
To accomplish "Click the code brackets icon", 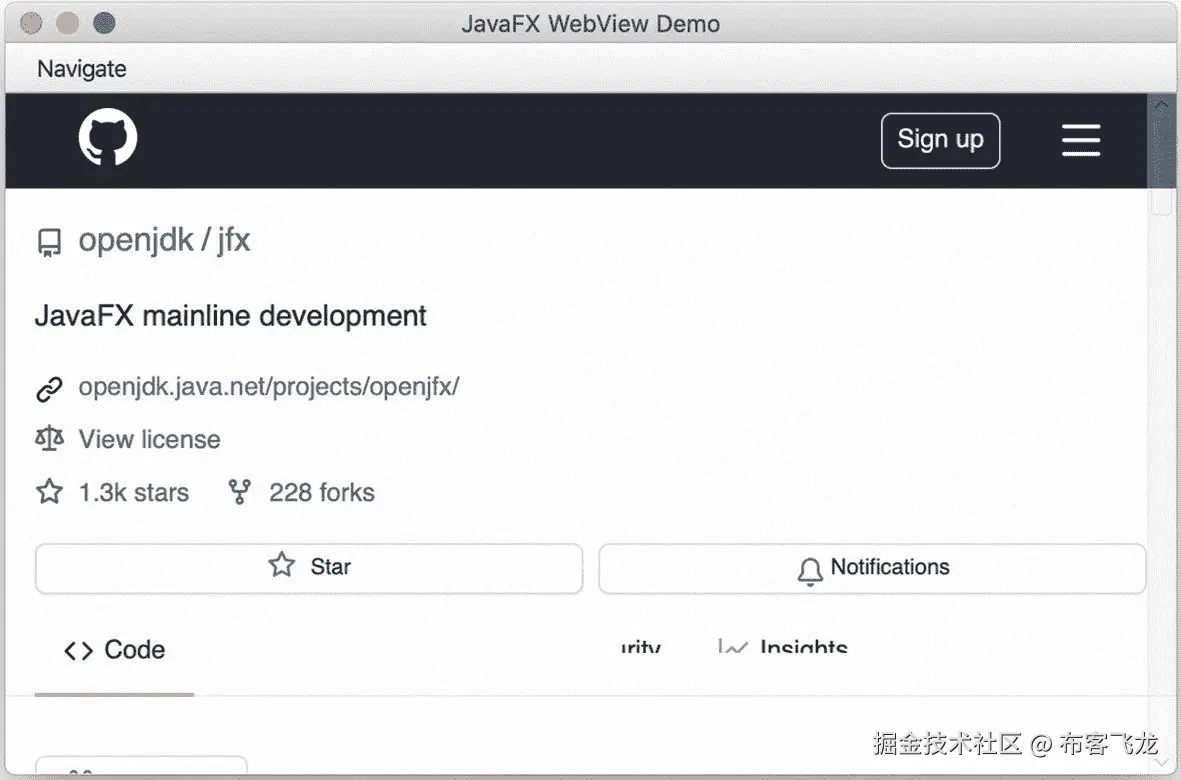I will 78,651.
